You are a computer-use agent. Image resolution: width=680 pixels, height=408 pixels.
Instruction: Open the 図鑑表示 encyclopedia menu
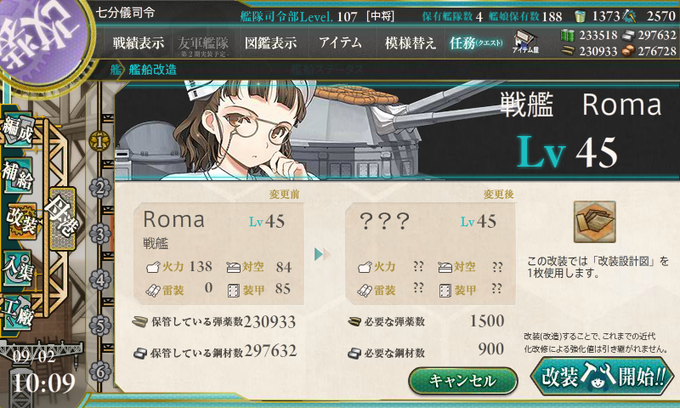point(271,43)
